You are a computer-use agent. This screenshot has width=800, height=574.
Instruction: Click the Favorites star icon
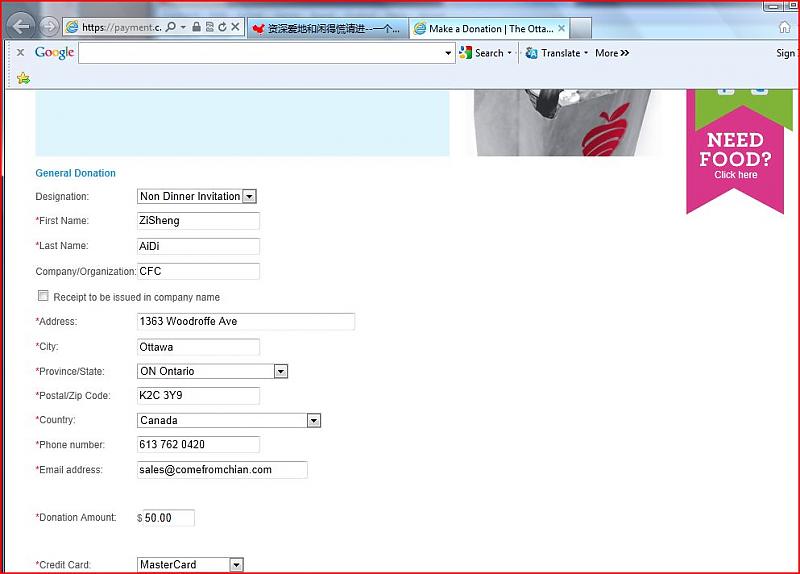click(23, 78)
